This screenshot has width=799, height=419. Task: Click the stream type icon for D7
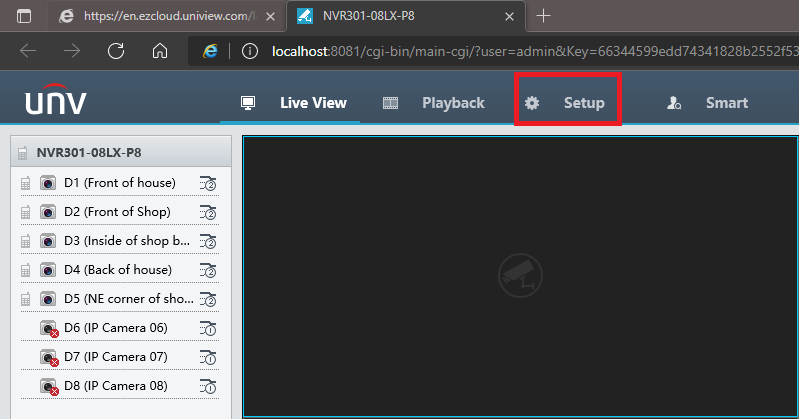tap(208, 357)
